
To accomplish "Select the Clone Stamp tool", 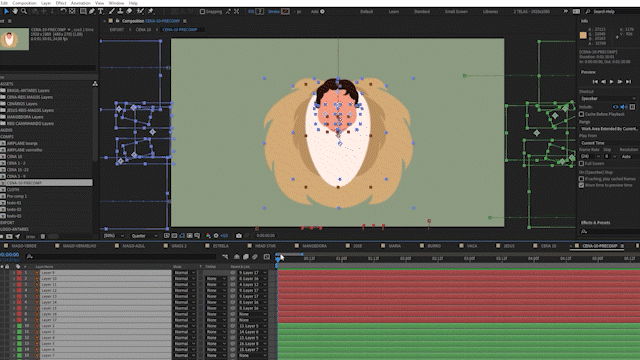I will pyautogui.click(x=120, y=11).
